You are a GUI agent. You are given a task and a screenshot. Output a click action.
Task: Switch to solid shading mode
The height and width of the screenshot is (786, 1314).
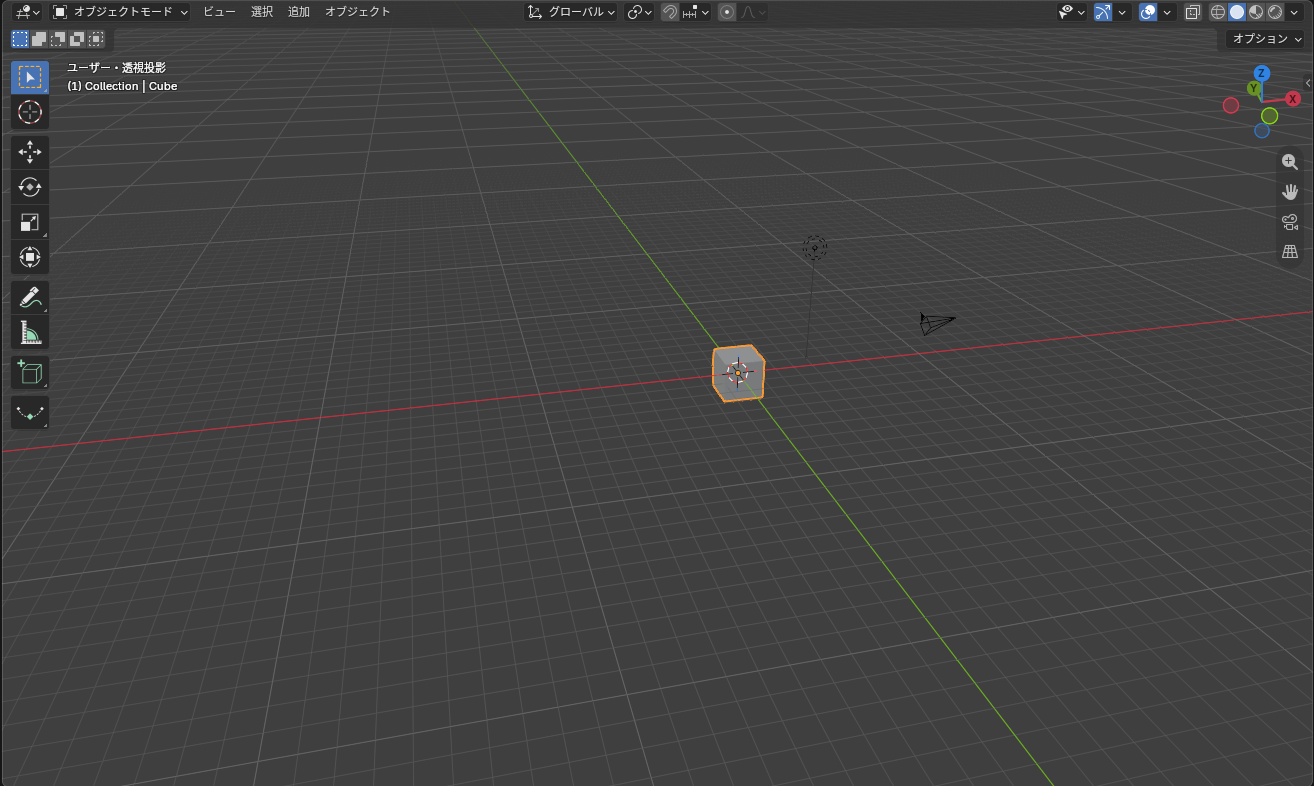click(x=1237, y=12)
